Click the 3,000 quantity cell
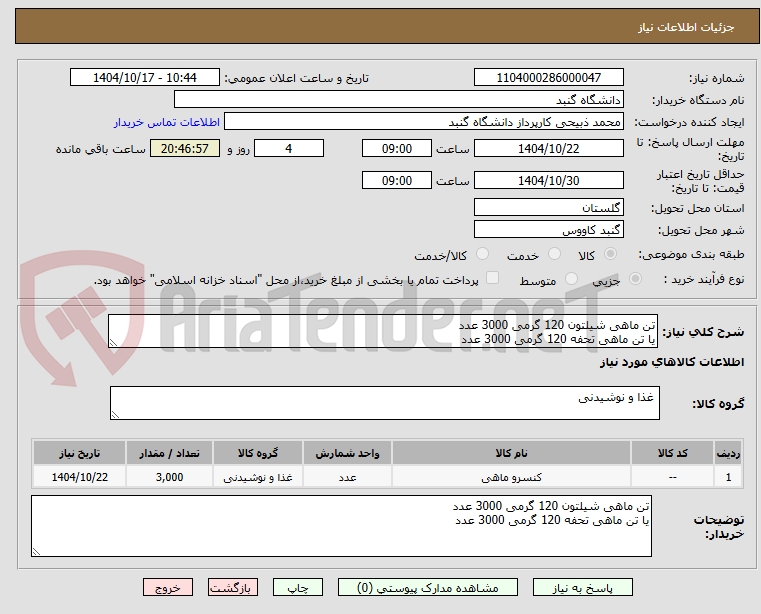Image resolution: width=761 pixels, height=614 pixels. coord(169,477)
